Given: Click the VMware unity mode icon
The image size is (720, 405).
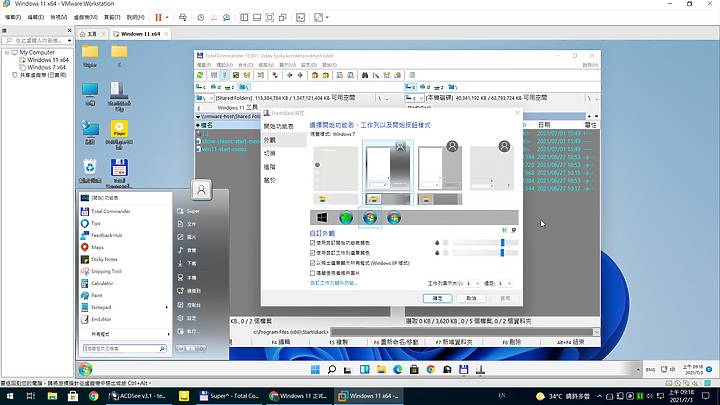Looking at the screenshot, I should tap(282, 17).
